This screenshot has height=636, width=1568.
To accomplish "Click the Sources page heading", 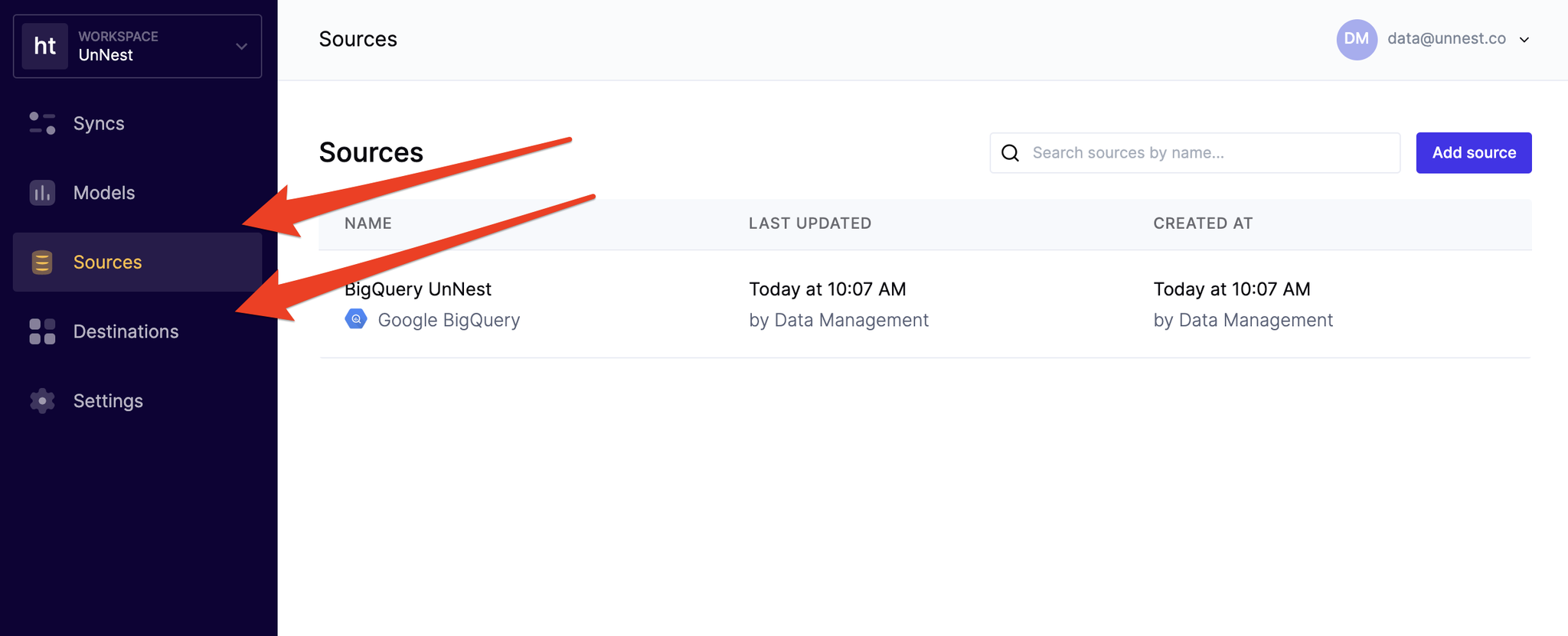I will coord(371,152).
